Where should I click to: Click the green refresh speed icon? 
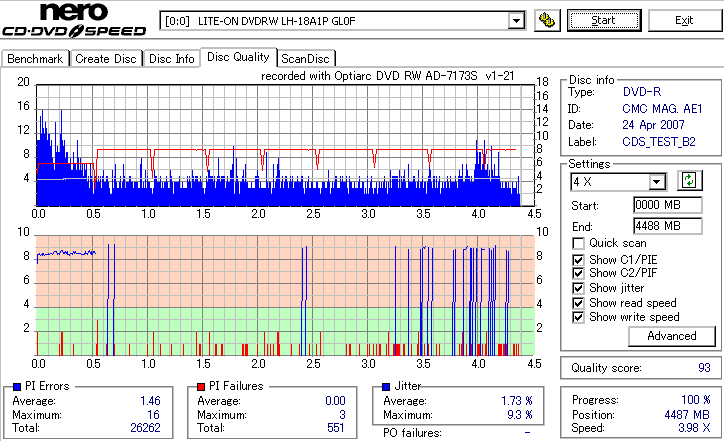[x=689, y=181]
